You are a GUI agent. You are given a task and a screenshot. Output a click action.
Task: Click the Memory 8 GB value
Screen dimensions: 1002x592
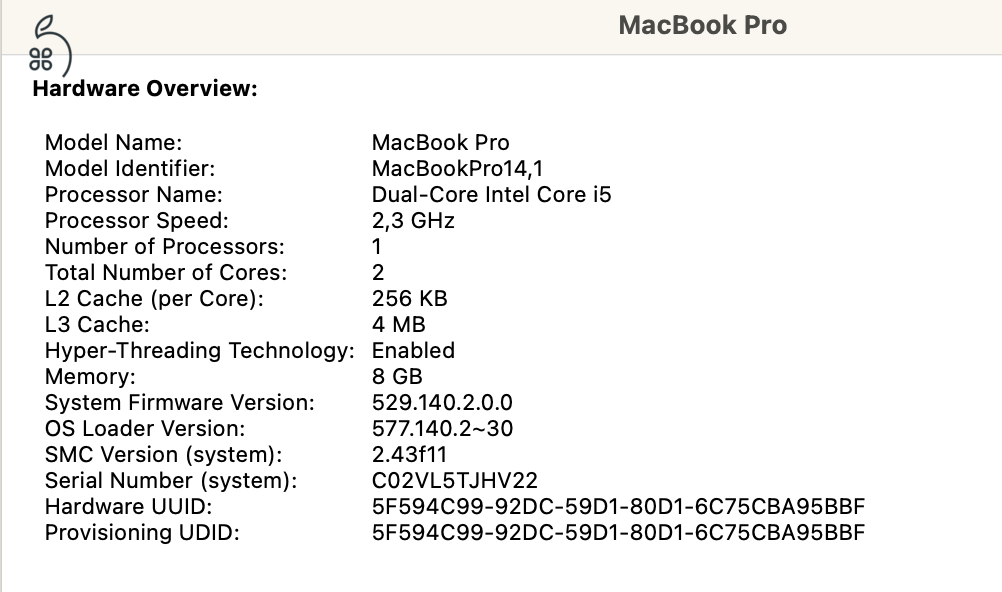pyautogui.click(x=397, y=376)
